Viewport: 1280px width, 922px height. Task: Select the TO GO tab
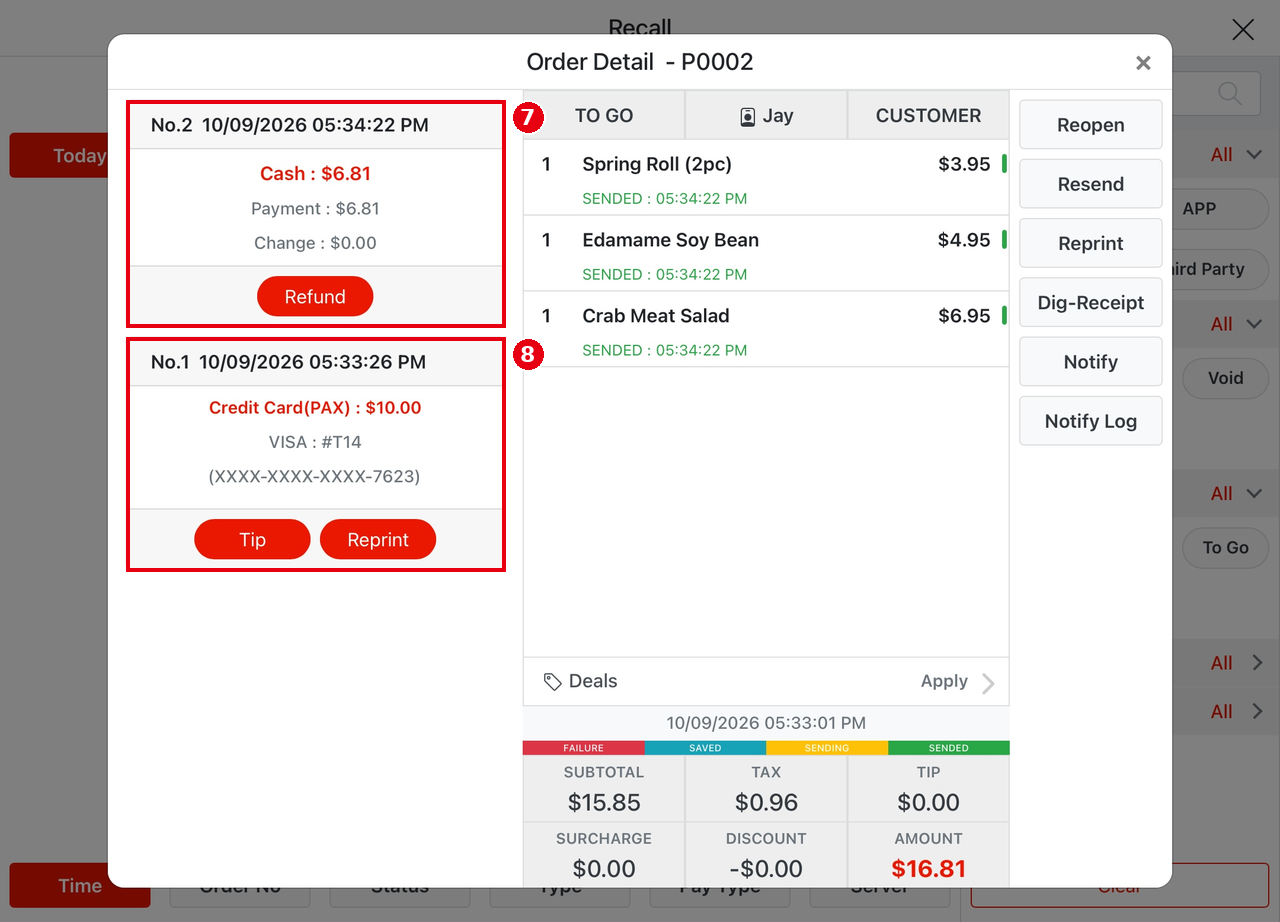point(604,116)
